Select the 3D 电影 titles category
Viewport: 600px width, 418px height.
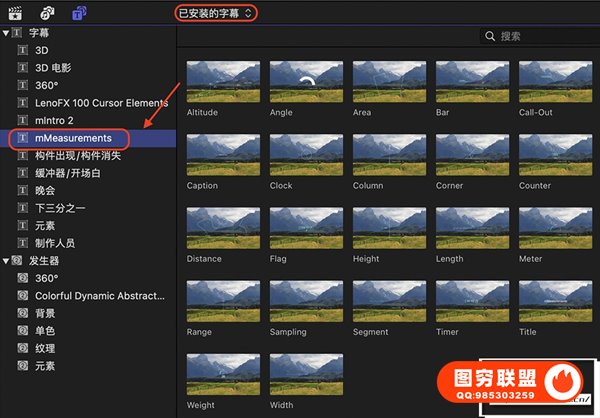pyautogui.click(x=53, y=68)
